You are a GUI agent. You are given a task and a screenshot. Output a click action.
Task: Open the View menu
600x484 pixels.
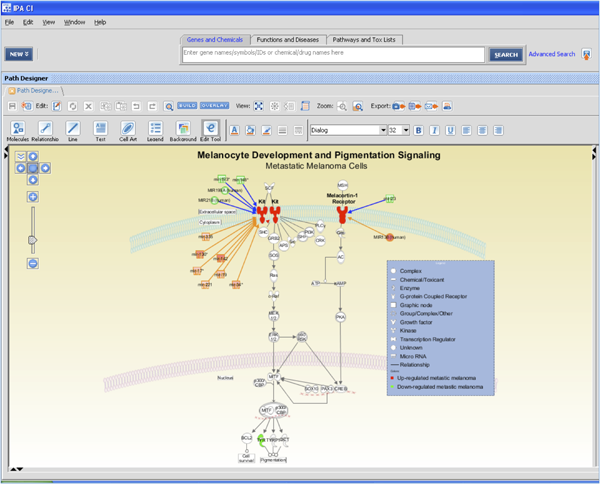coord(49,22)
